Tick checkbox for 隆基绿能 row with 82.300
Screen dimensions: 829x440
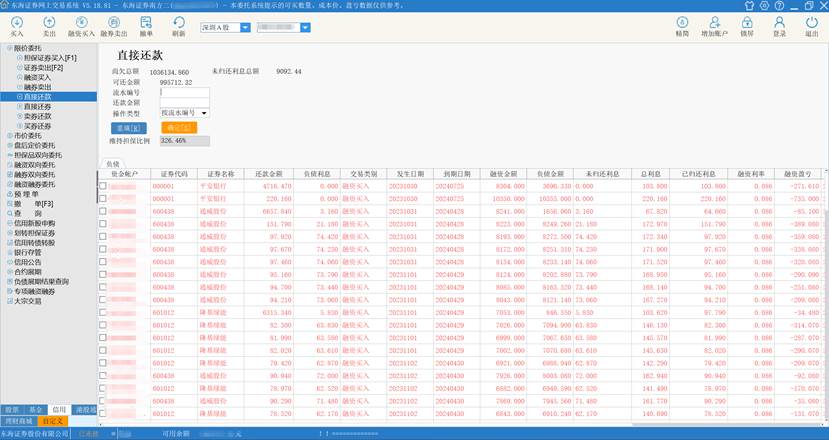(103, 325)
